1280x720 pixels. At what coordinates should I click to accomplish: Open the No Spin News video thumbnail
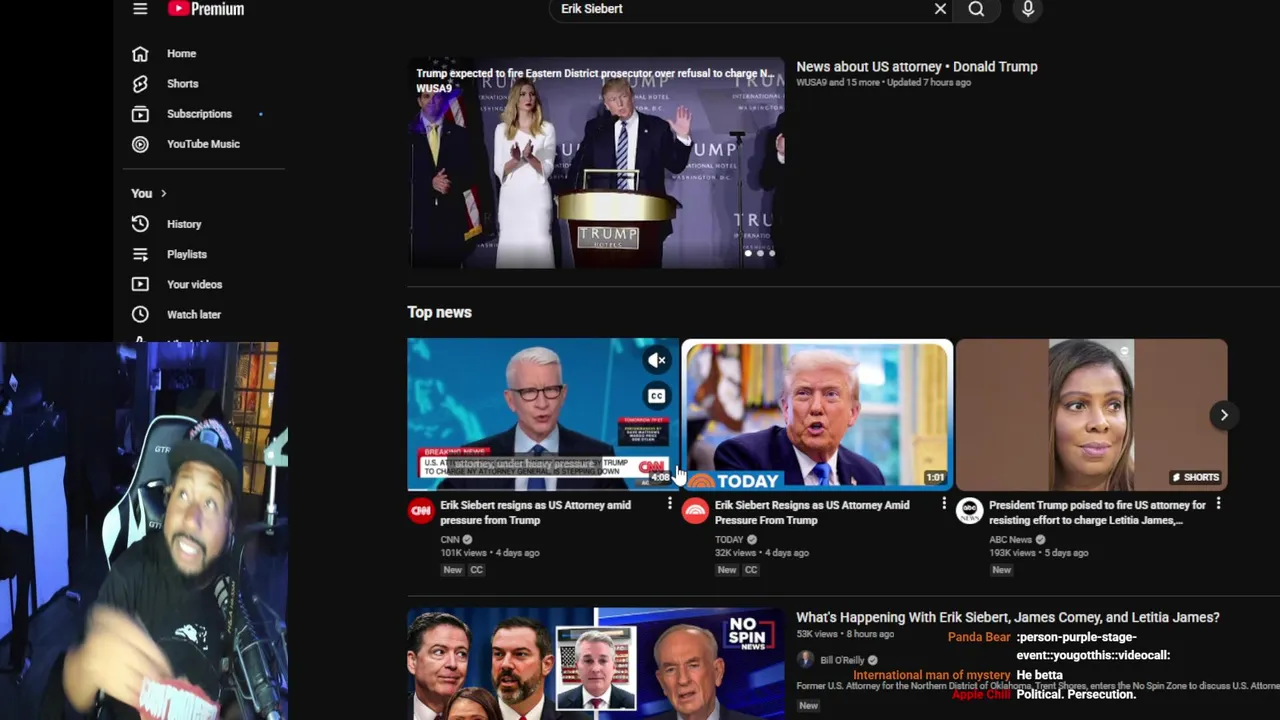596,664
